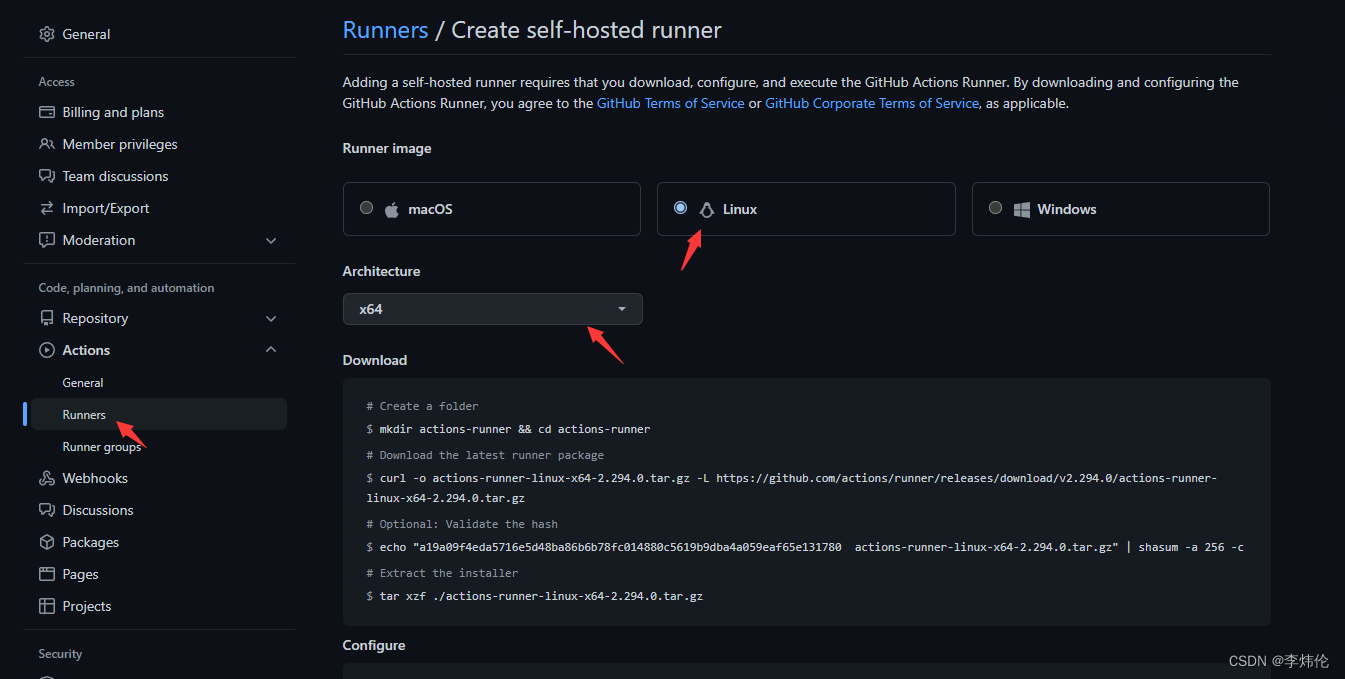Click the Download section heading
Screen dimensions: 1345x679
(375, 360)
